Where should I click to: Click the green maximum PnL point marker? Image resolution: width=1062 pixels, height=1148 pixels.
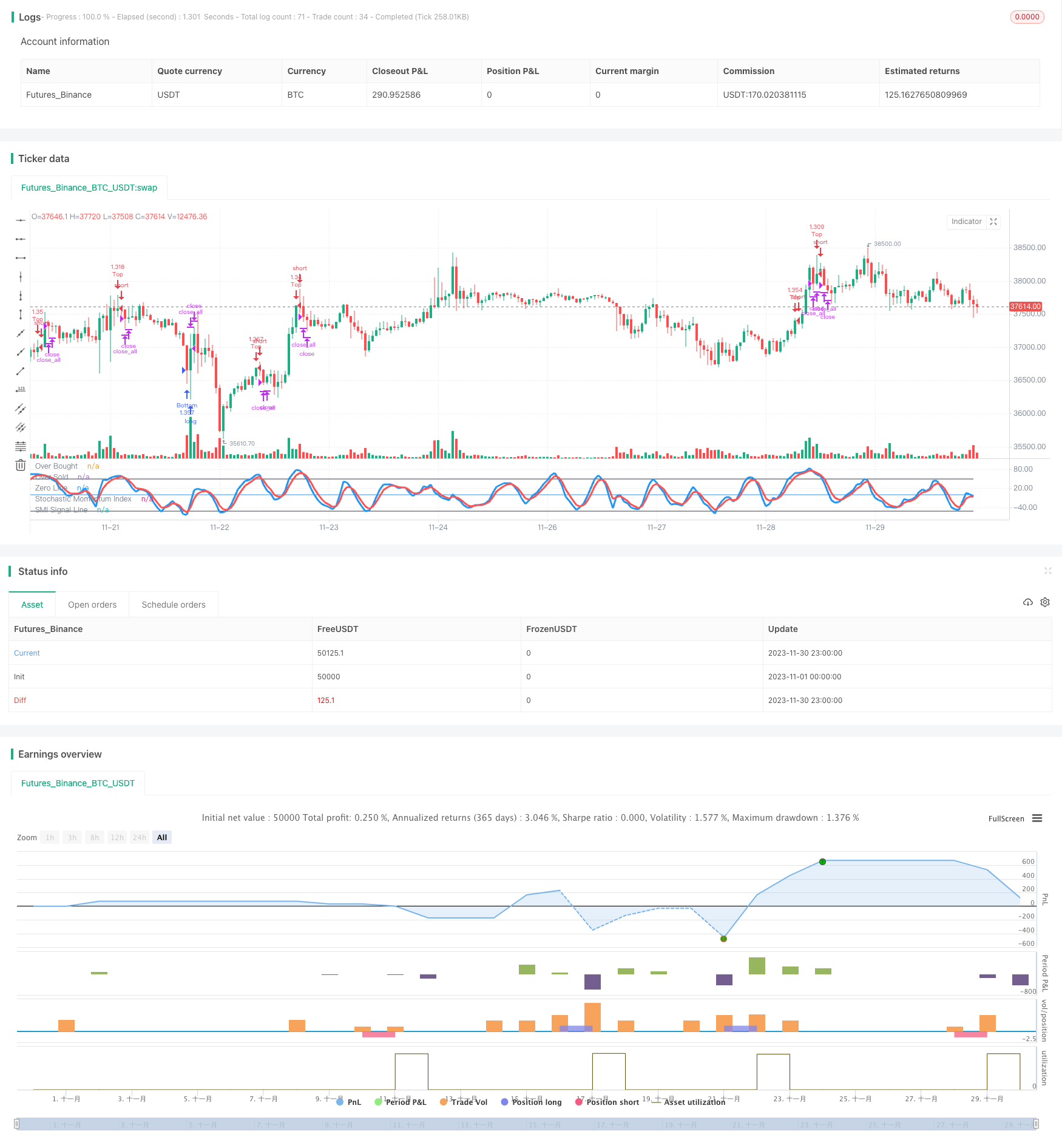822,861
